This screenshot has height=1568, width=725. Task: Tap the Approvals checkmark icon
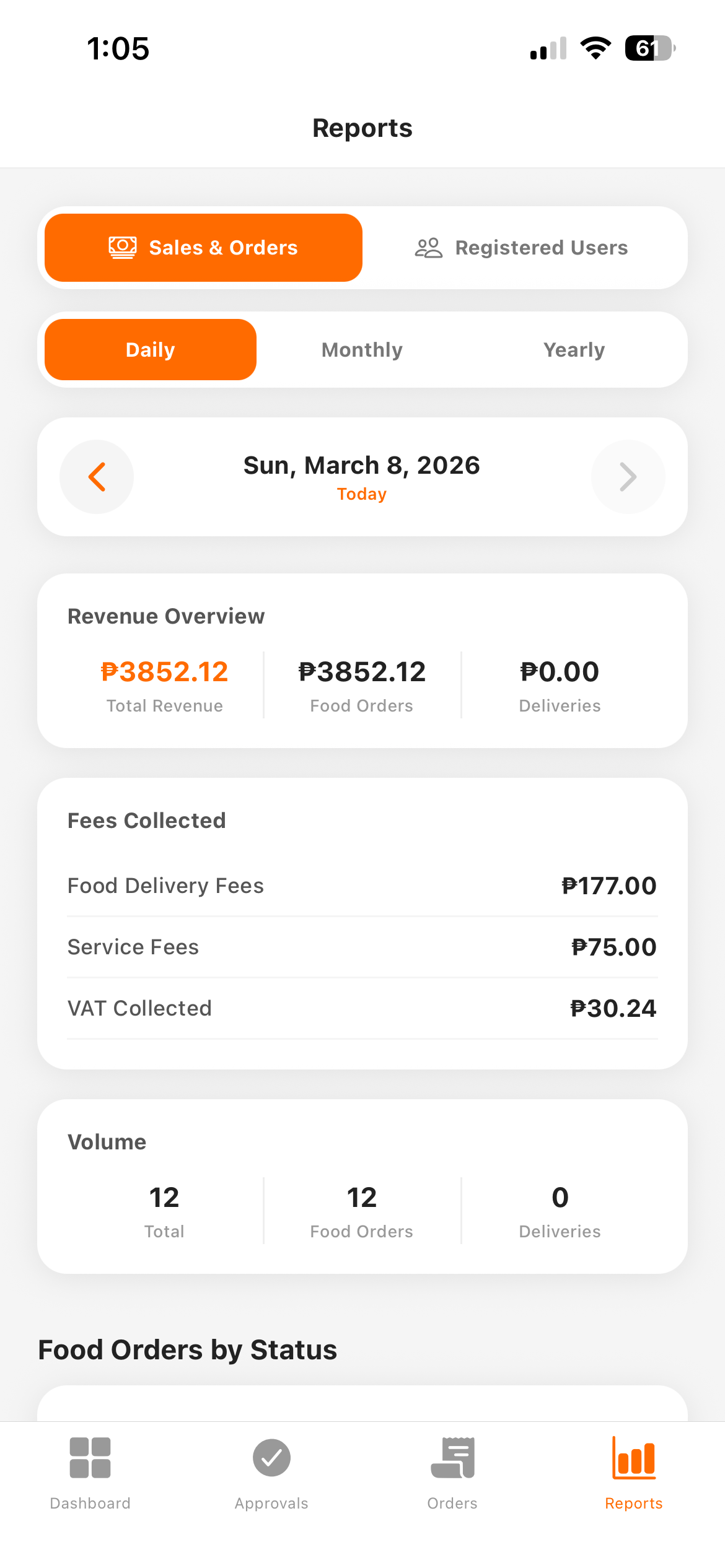point(271,1458)
